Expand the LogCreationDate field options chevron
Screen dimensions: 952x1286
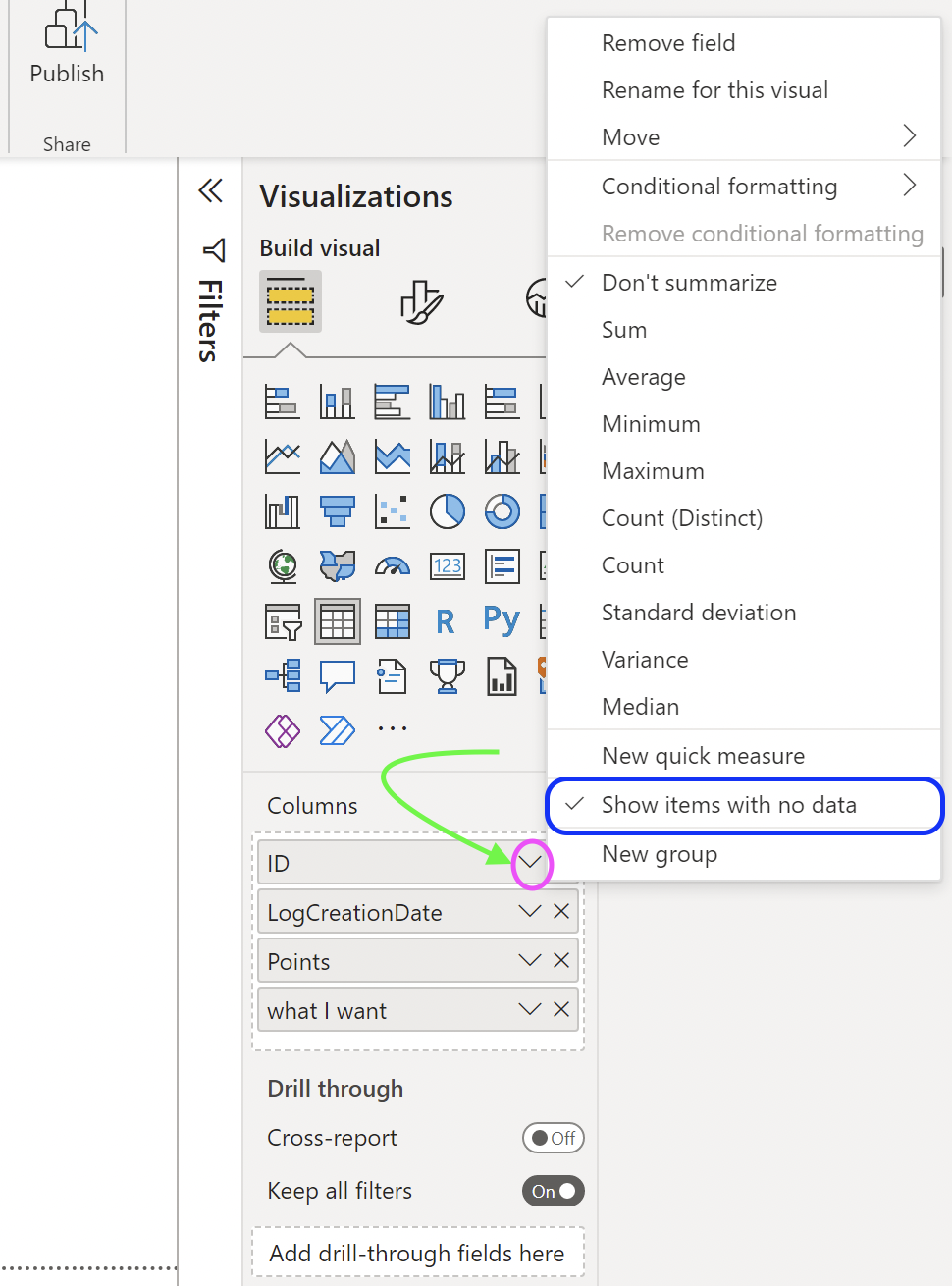[530, 911]
